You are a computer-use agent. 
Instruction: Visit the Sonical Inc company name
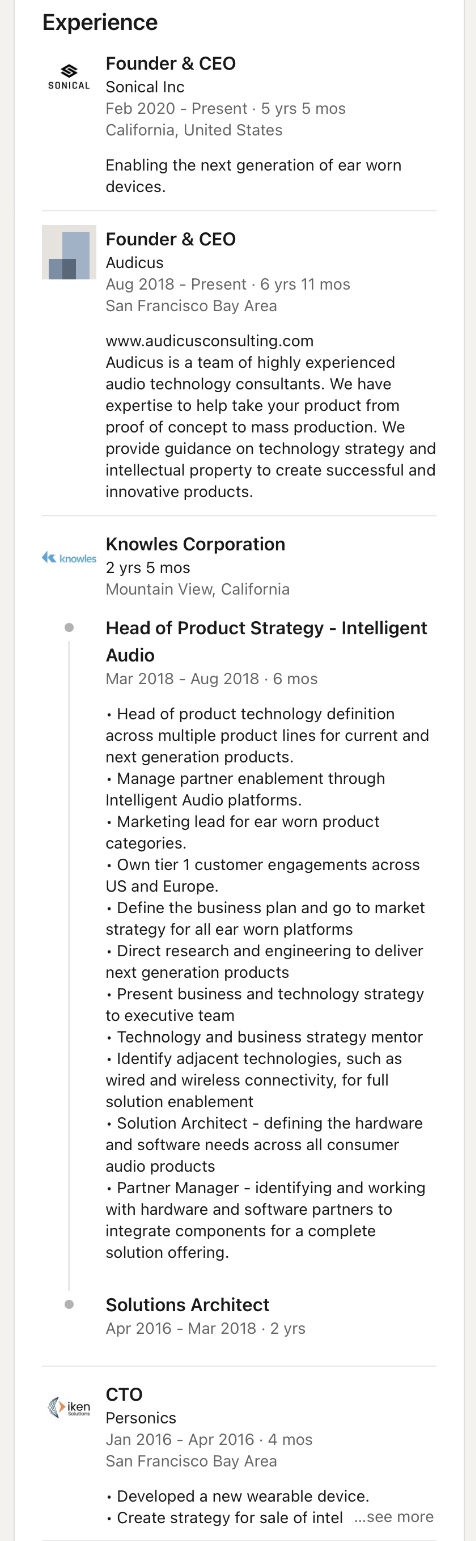click(145, 87)
